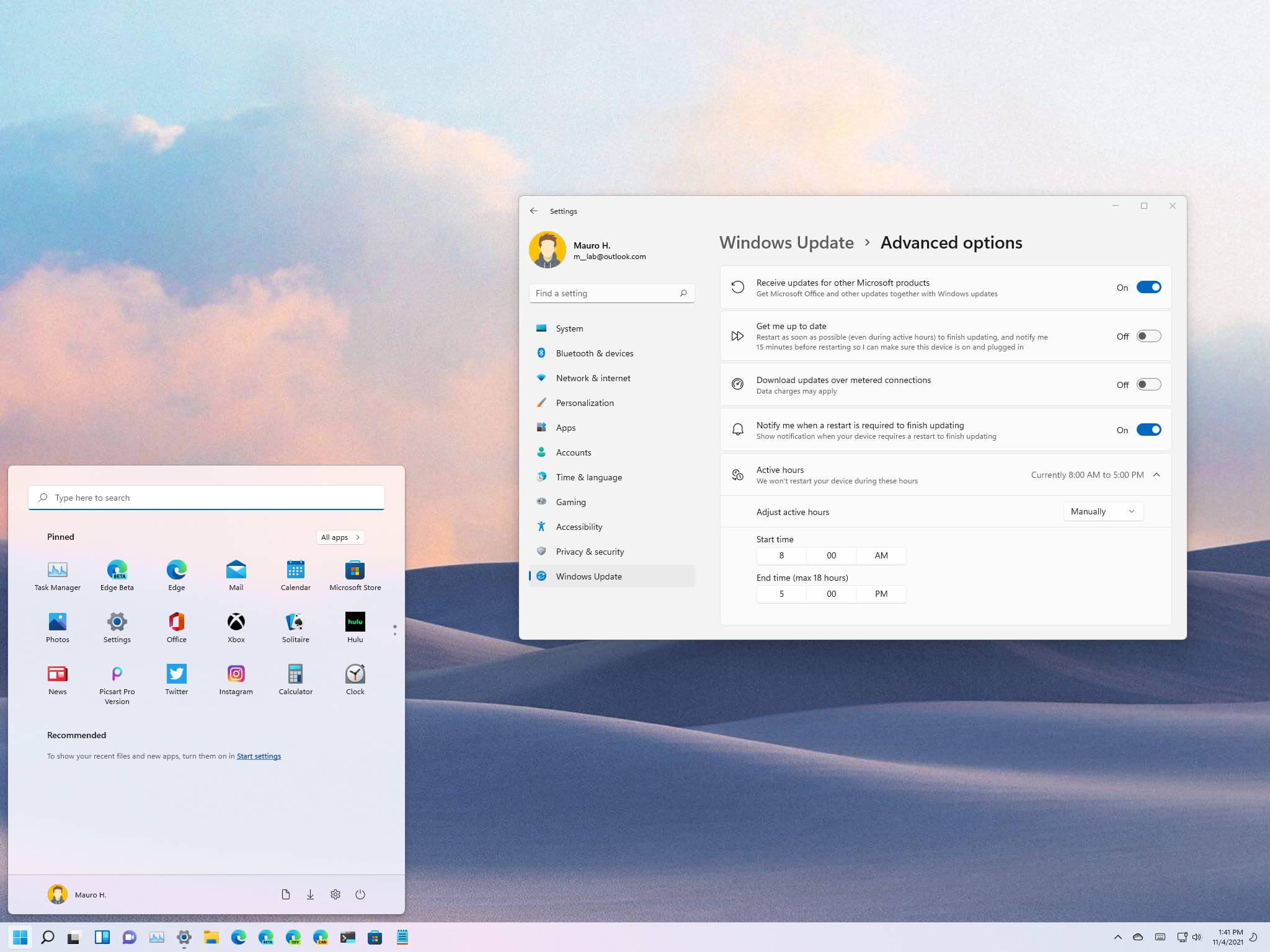The height and width of the screenshot is (952, 1270).
Task: Go back using the Settings back arrow
Action: 535,211
